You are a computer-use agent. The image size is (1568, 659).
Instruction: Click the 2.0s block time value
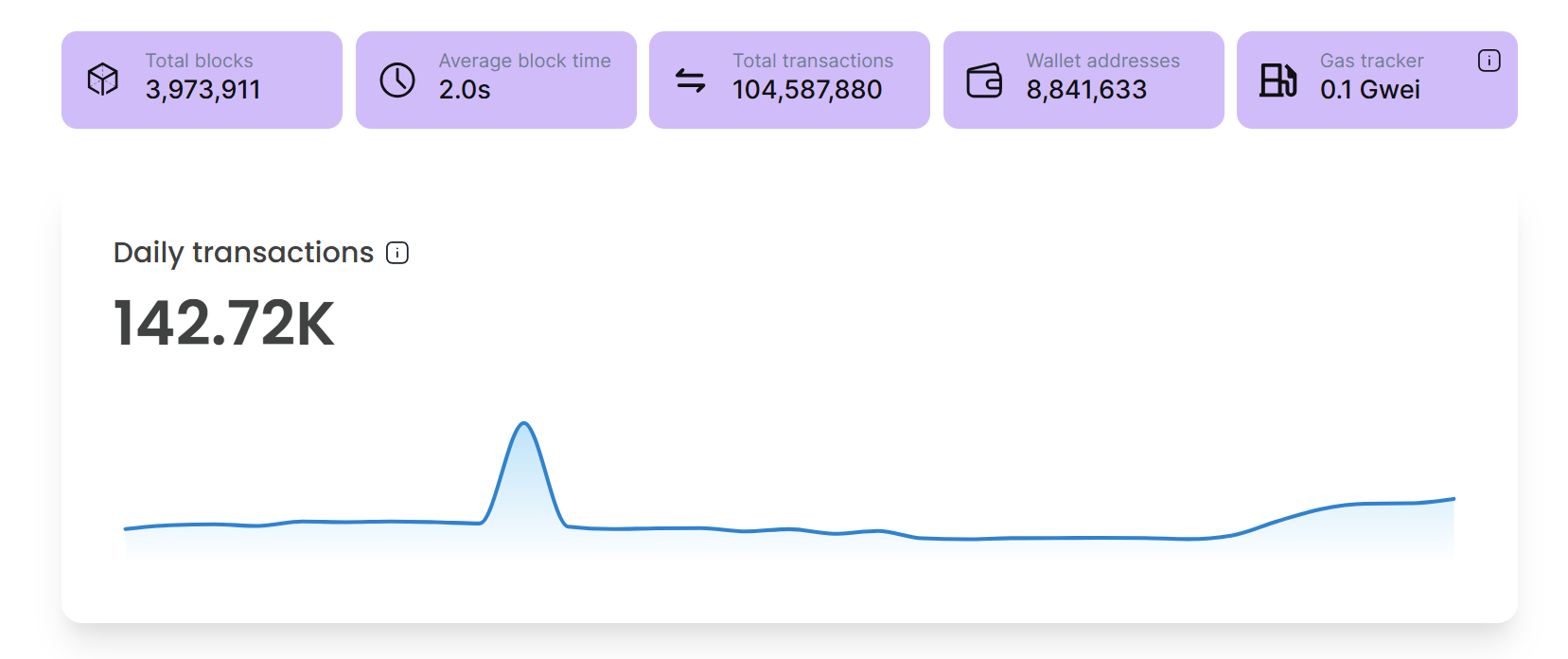[x=465, y=90]
